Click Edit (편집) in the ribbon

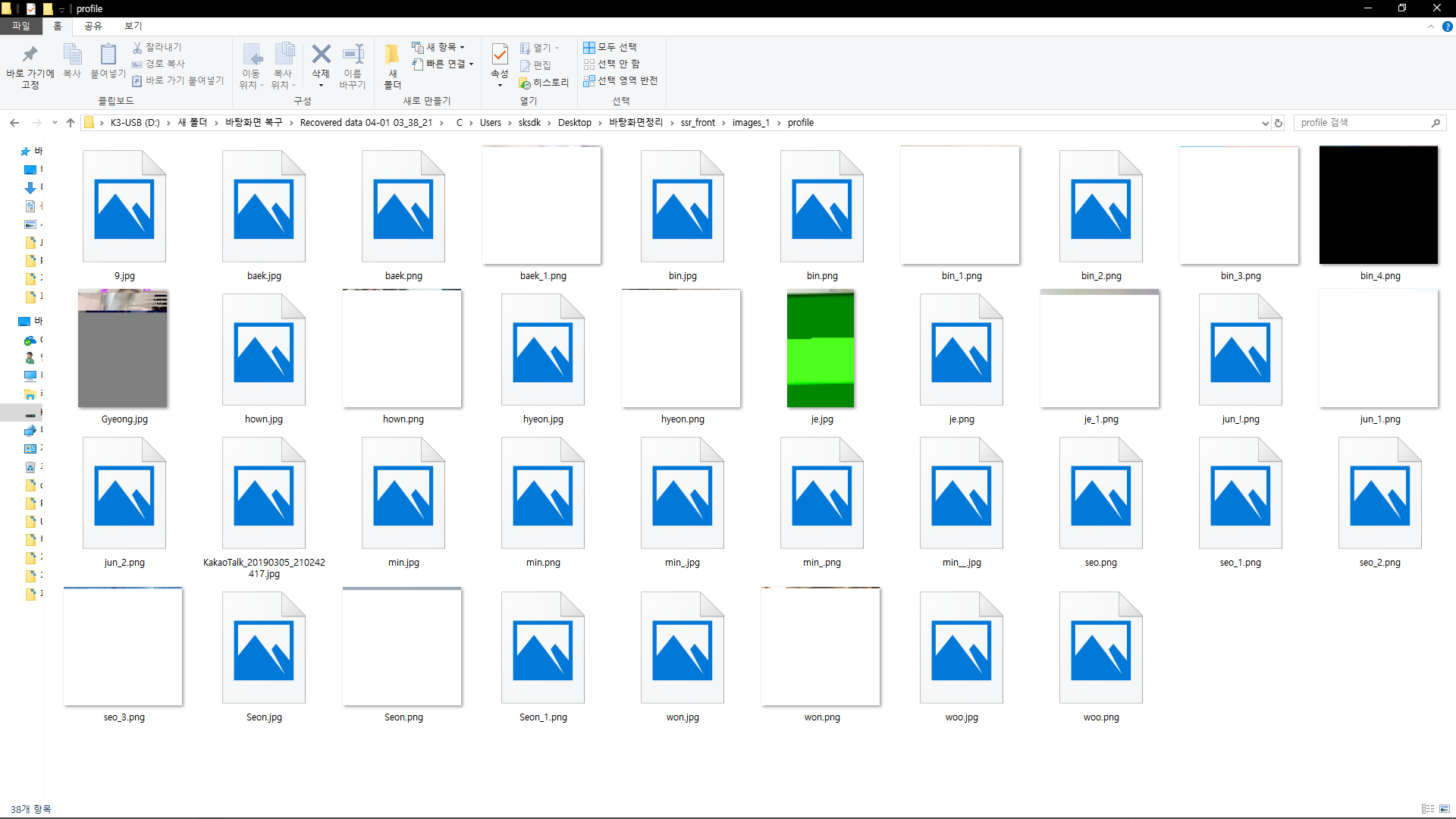(535, 65)
